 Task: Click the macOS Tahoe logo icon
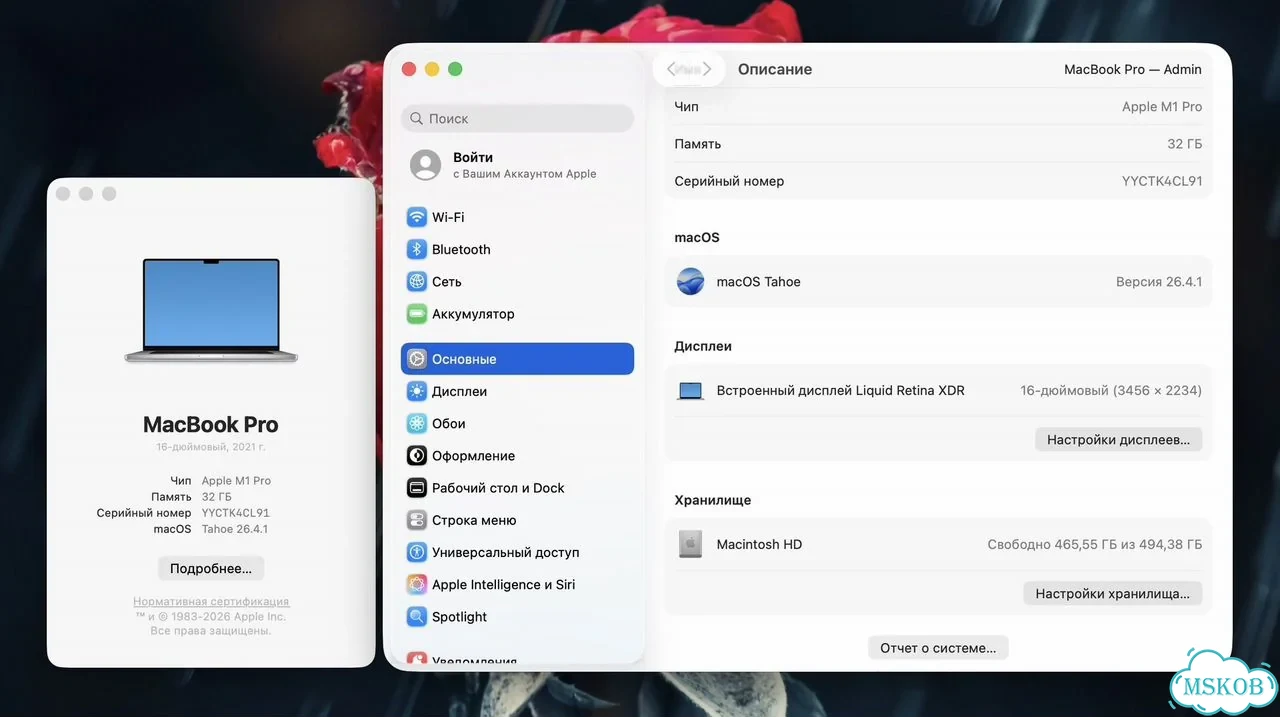pos(691,282)
